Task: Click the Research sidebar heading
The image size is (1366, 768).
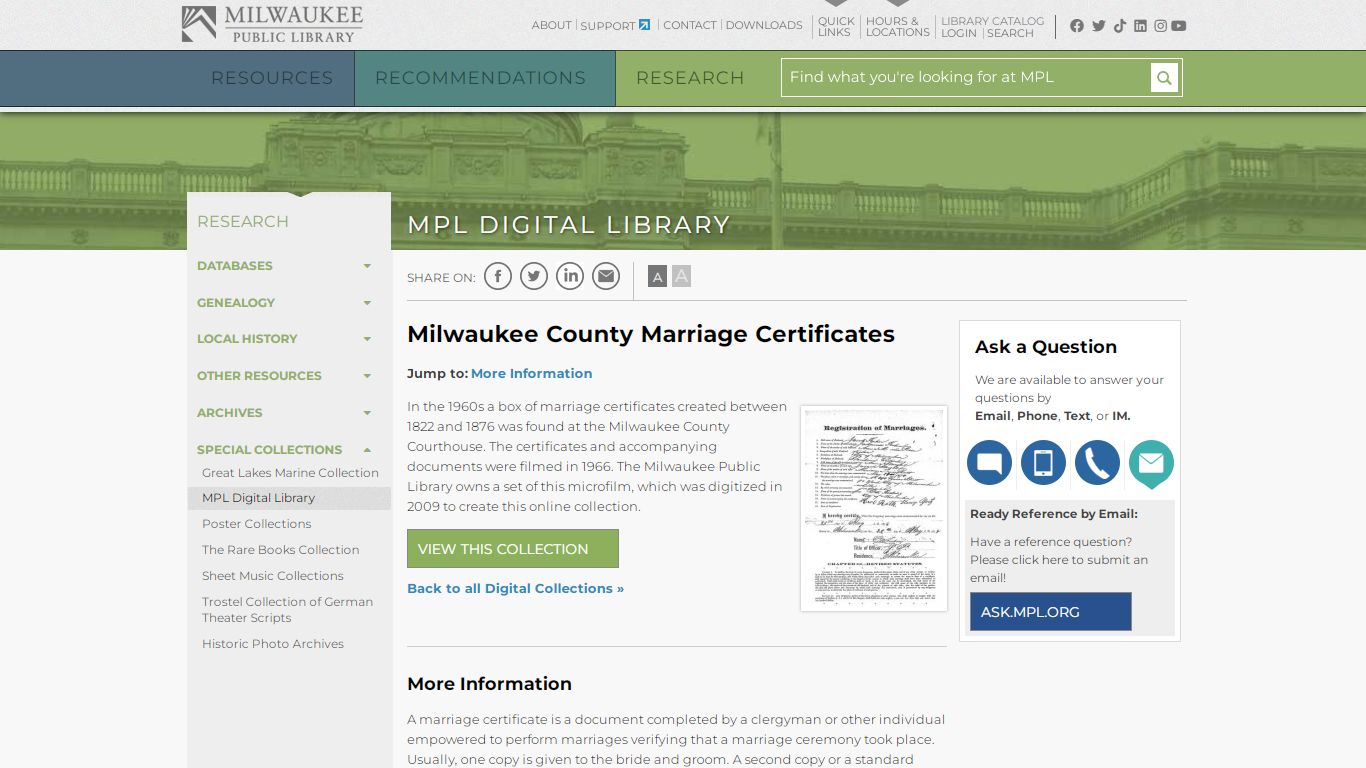Action: 243,222
